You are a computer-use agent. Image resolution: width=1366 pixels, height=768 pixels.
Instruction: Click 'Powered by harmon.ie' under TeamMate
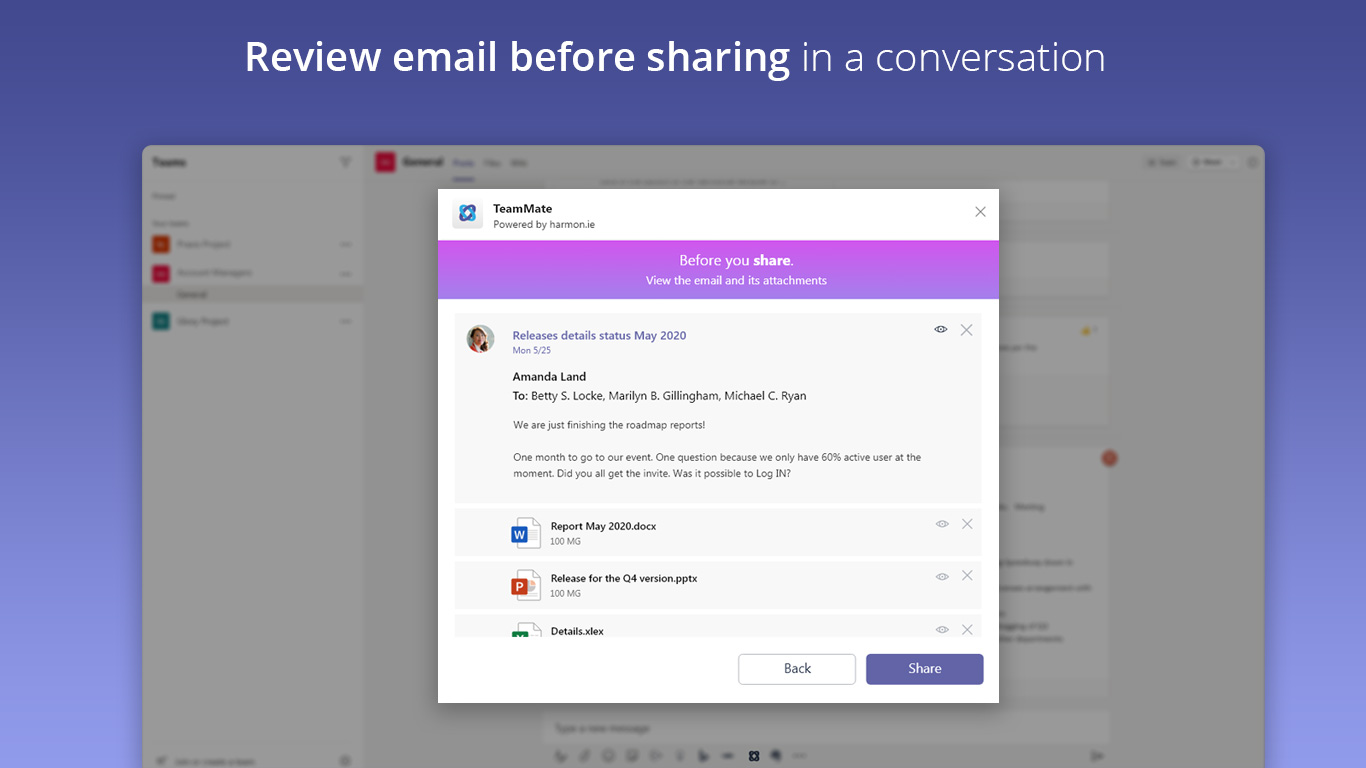(x=544, y=225)
